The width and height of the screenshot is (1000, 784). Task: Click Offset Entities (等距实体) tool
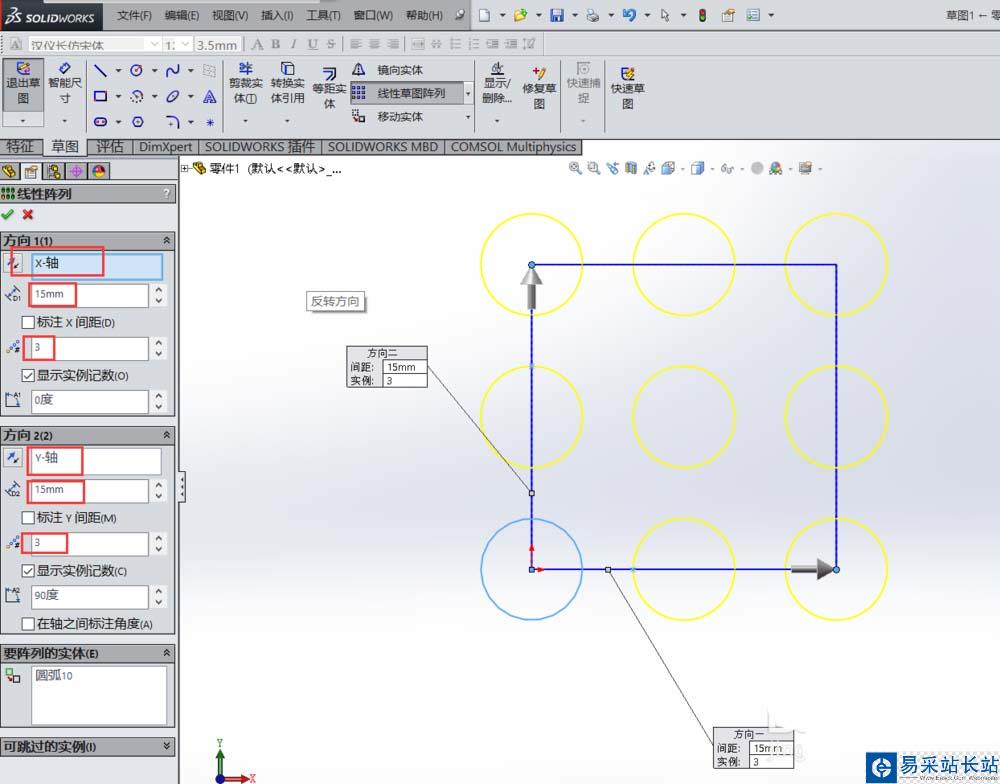point(329,88)
